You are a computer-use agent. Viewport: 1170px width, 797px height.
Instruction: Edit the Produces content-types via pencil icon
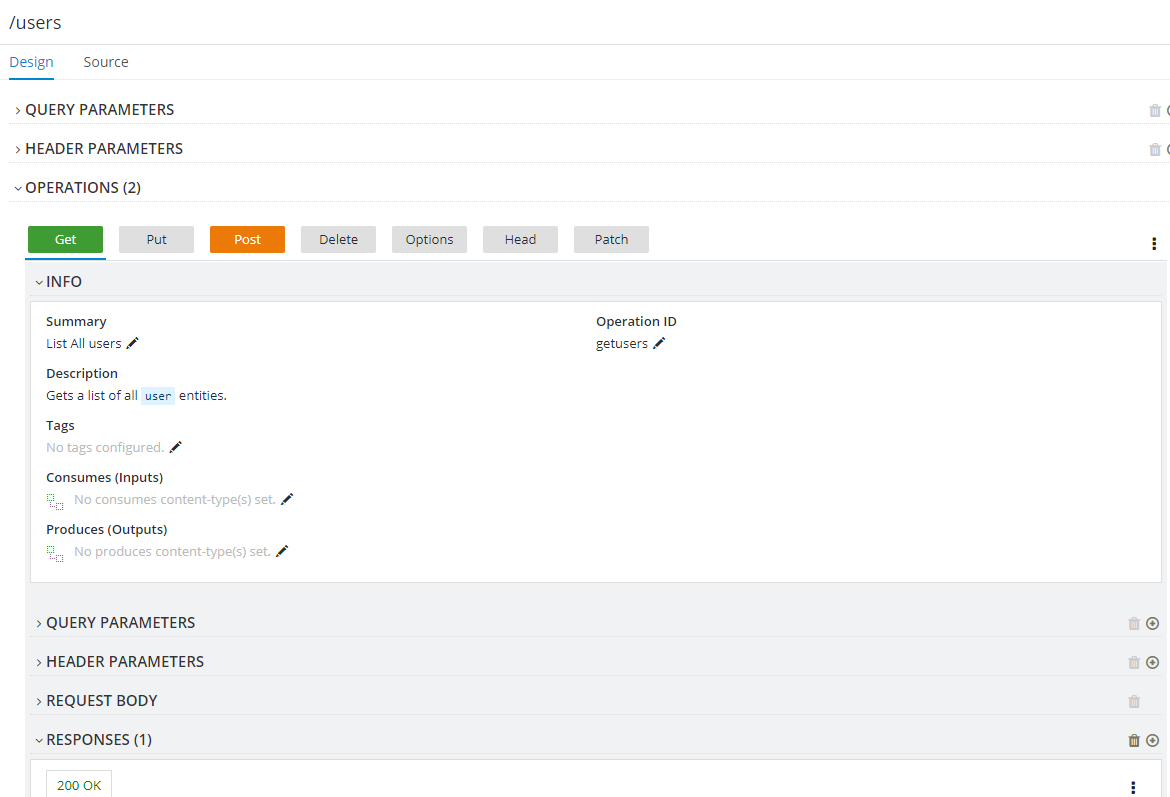[281, 550]
